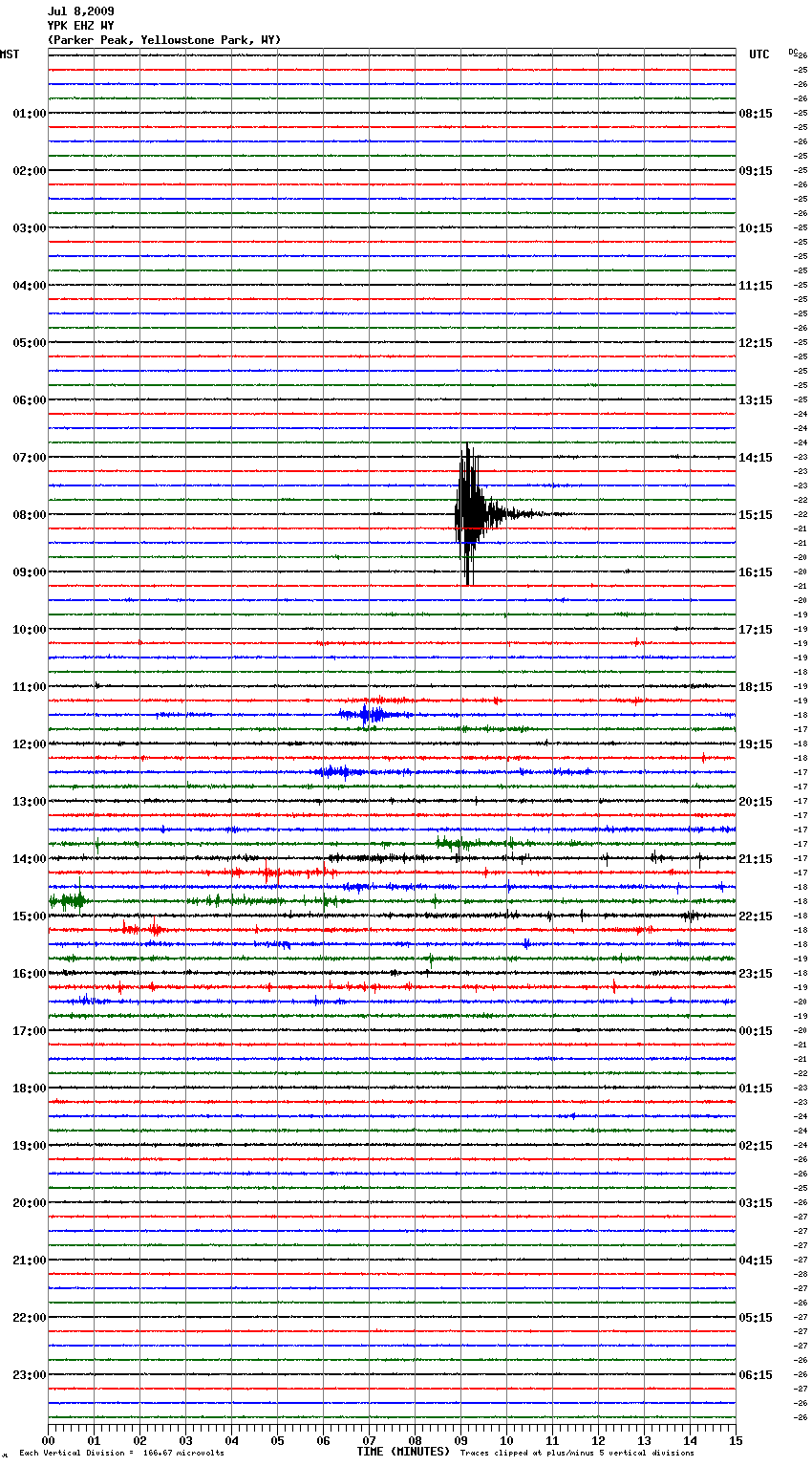Screen dimensions: 812x1466
Task: Click the 01:15 UTC time label
Action: pyautogui.click(x=756, y=1089)
